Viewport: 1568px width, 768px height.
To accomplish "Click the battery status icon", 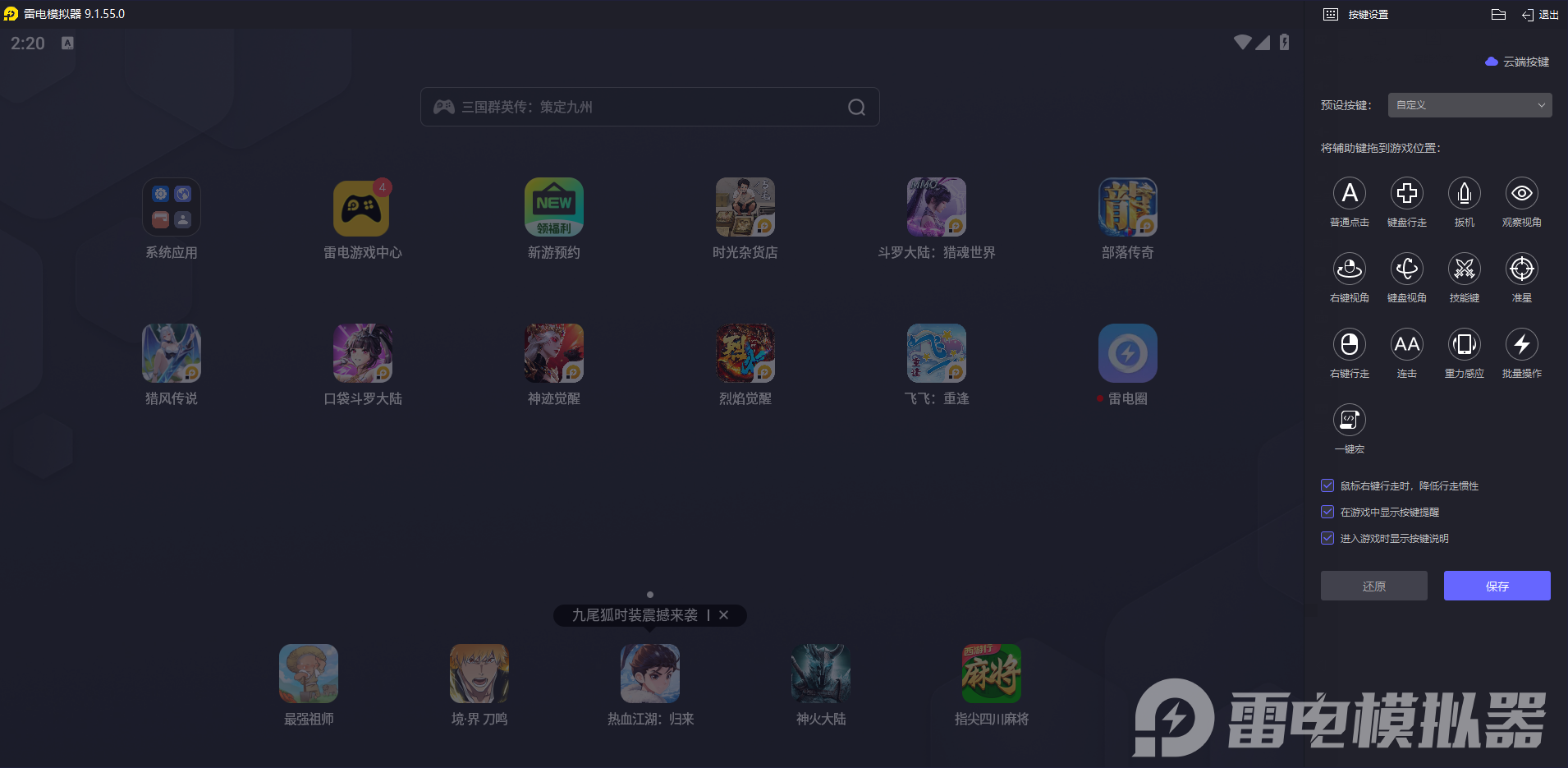I will (x=1284, y=43).
